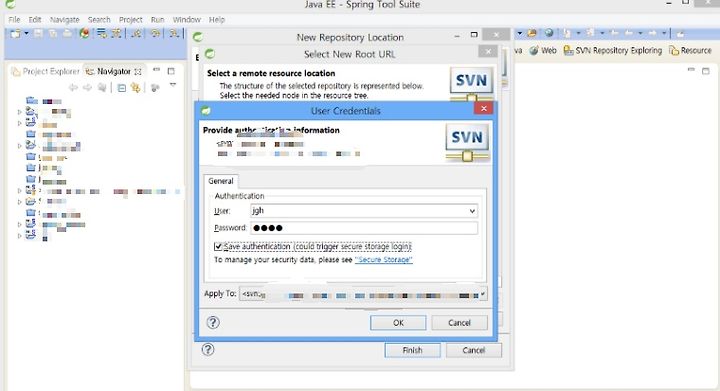Close the Navigator view tab

(x=137, y=72)
